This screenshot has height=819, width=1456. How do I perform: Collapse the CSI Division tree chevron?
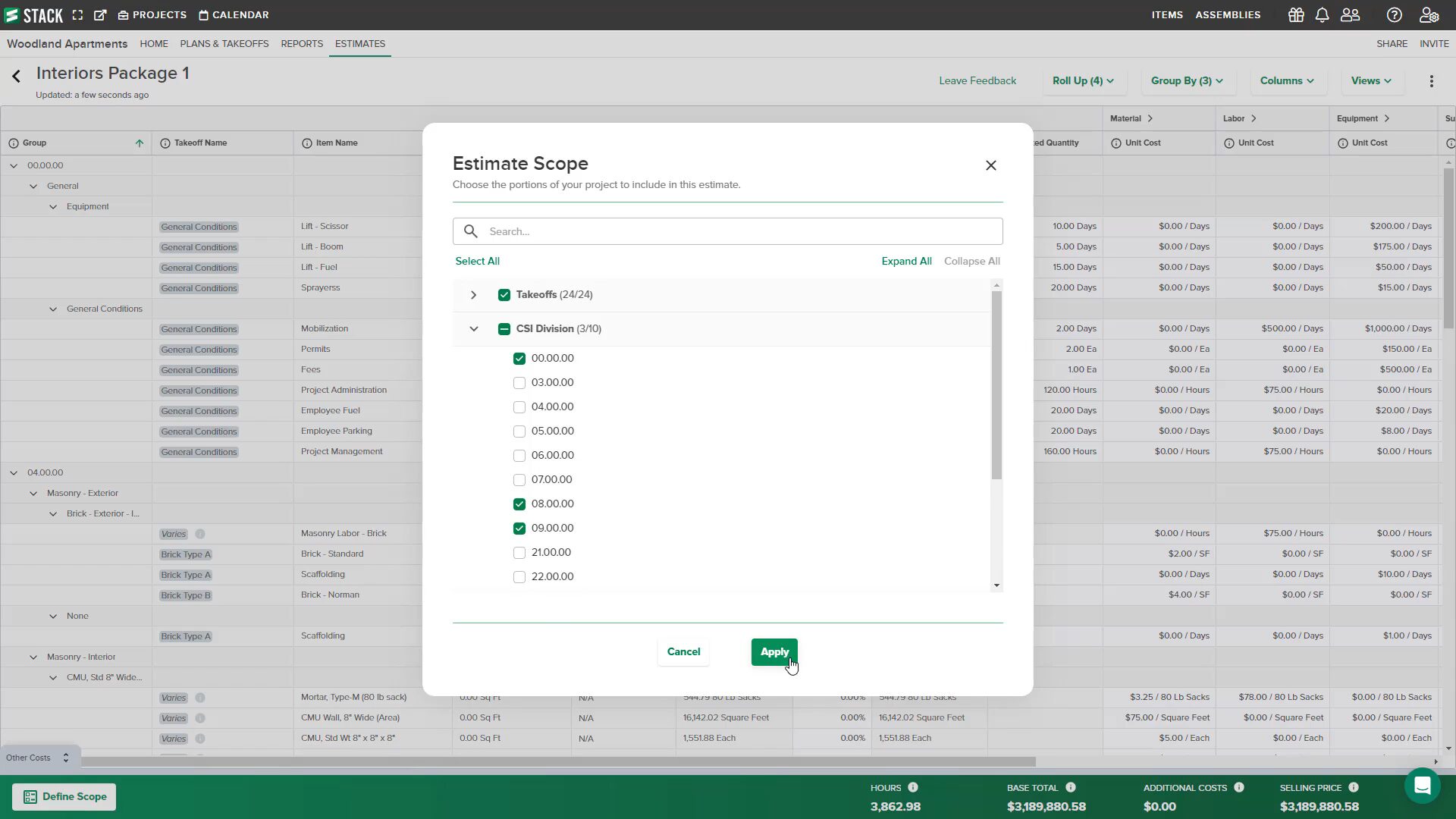tap(474, 328)
